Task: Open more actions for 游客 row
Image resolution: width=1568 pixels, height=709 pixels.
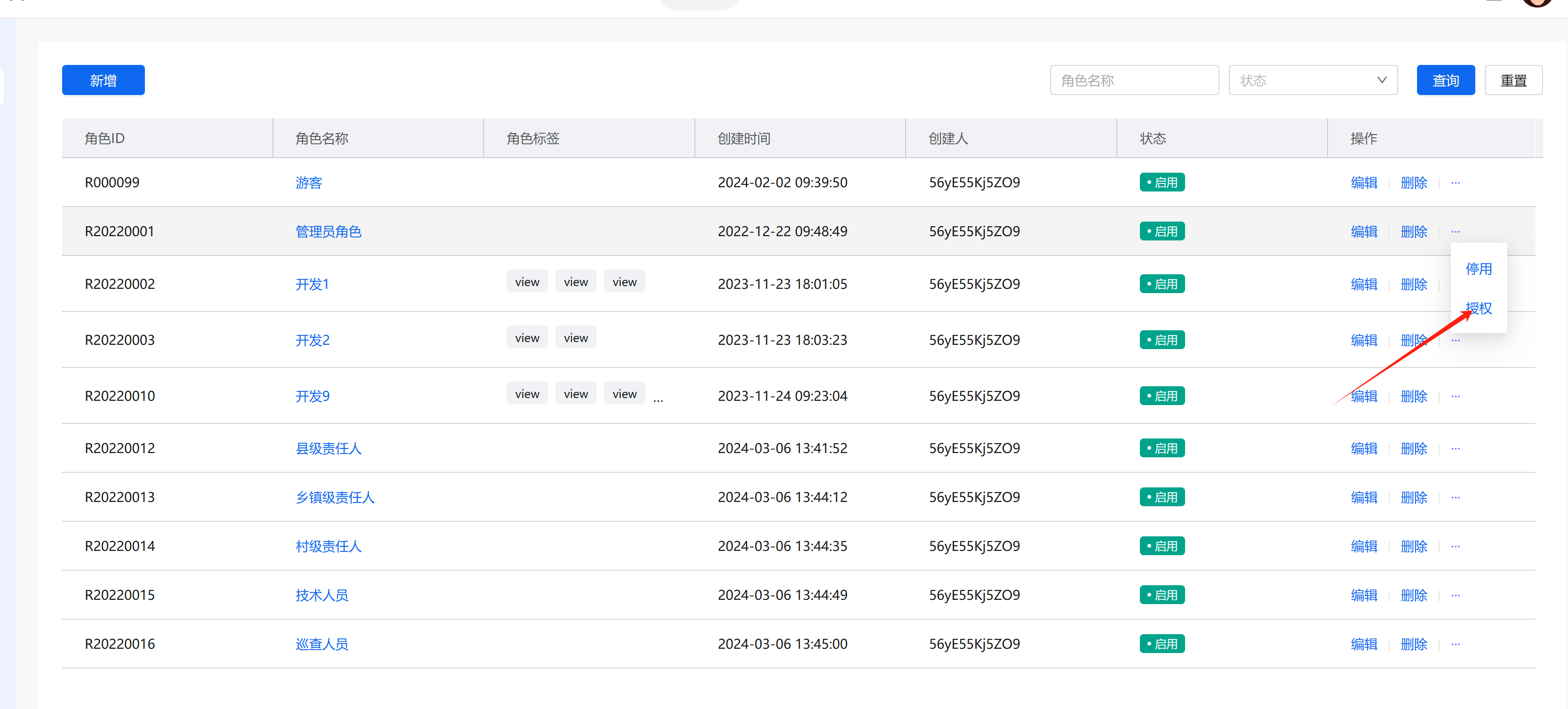Action: (x=1456, y=183)
